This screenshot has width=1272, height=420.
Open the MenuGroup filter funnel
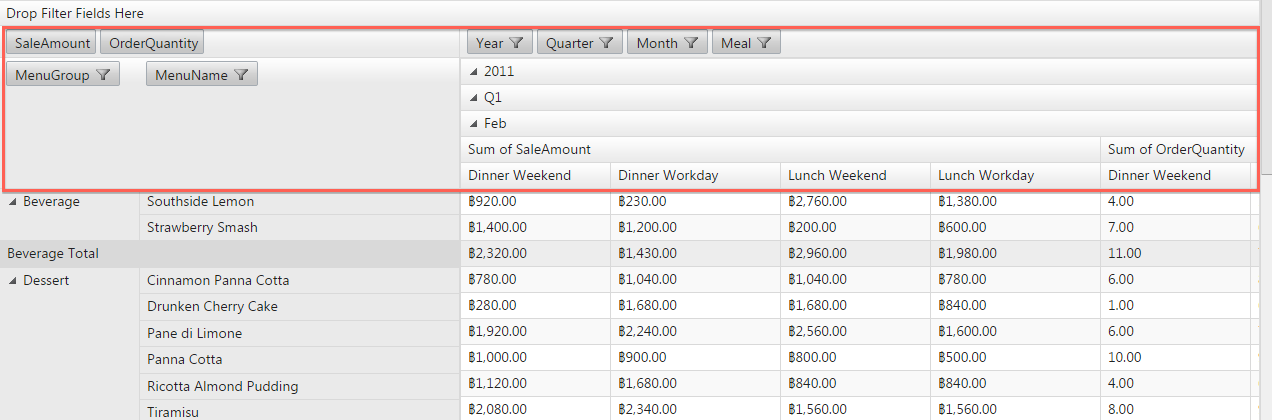click(103, 75)
